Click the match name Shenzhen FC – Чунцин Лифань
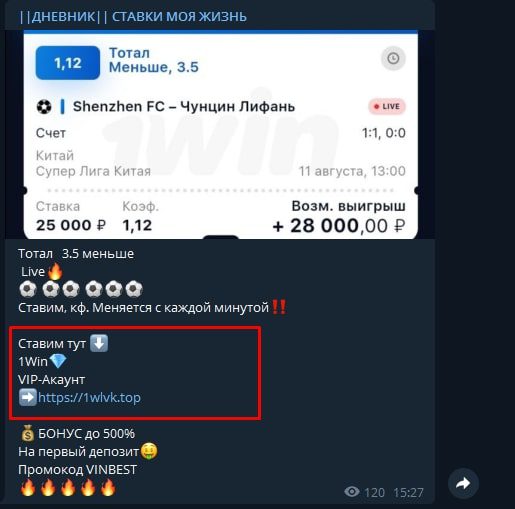The height and width of the screenshot is (509, 515). [184, 107]
